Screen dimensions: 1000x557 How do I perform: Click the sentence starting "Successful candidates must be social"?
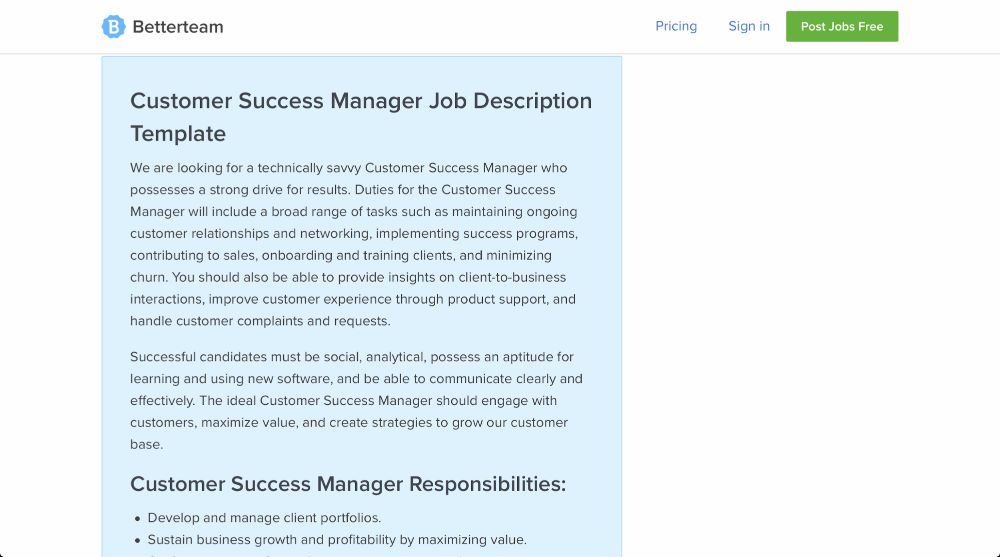coord(356,378)
